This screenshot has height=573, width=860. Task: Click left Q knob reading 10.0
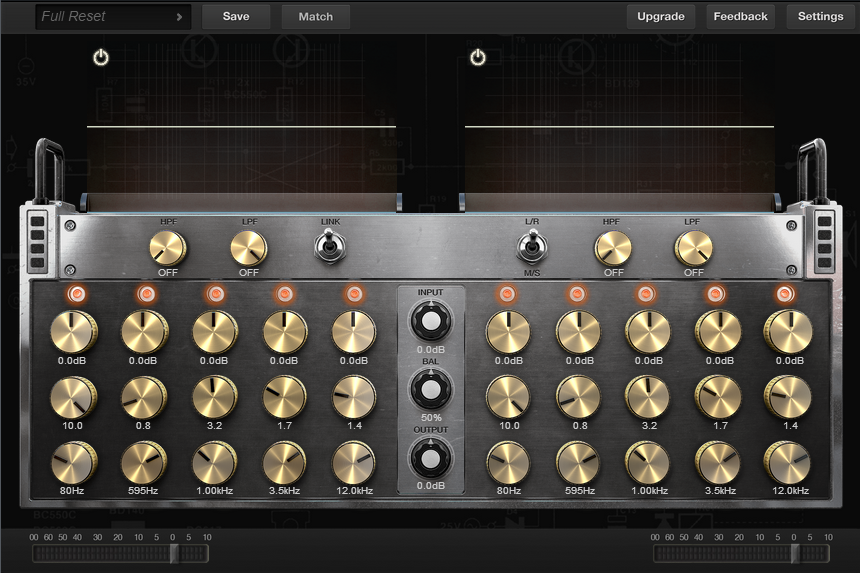73,398
